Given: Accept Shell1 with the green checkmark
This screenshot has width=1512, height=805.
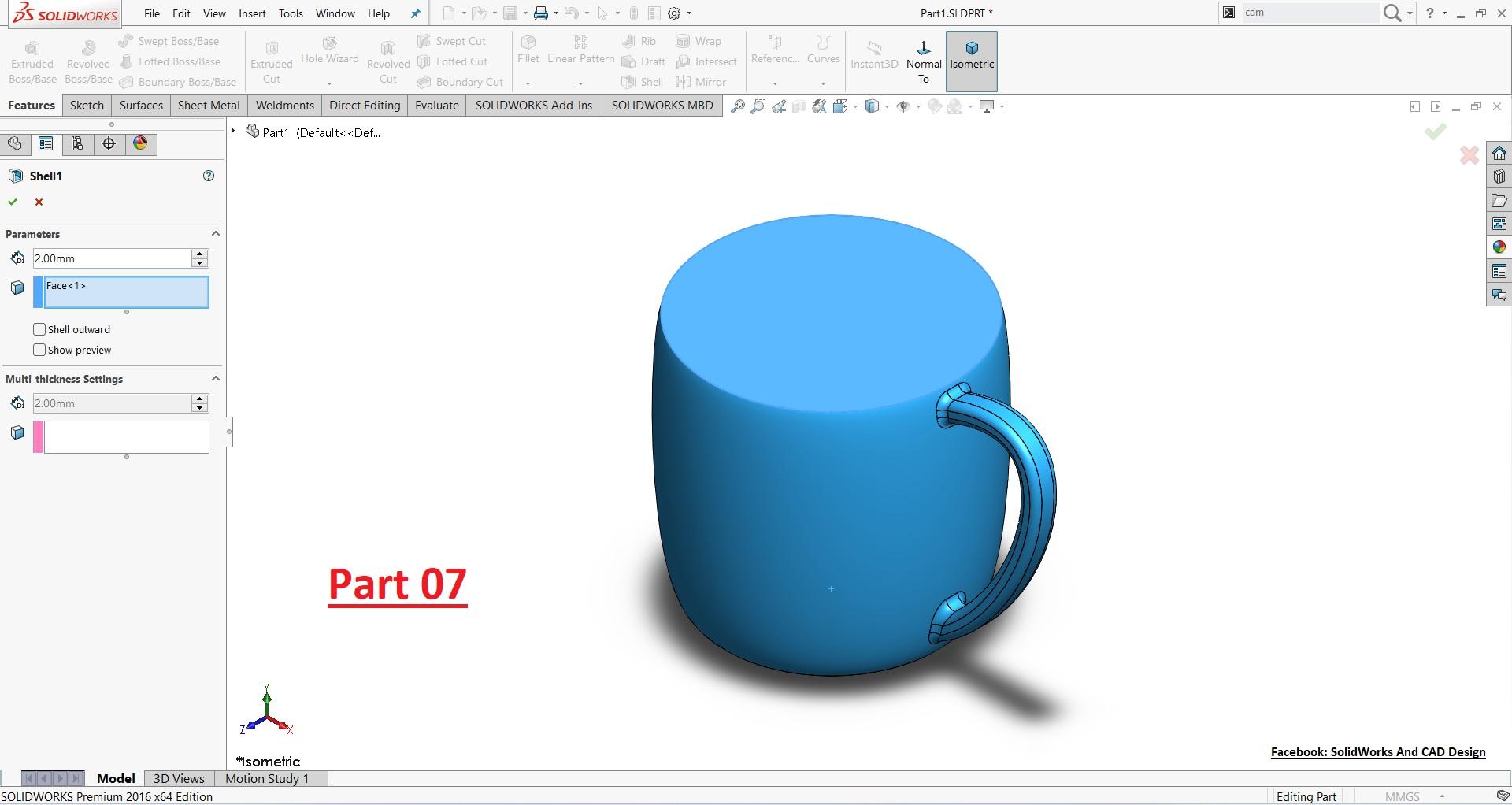Looking at the screenshot, I should pos(13,202).
